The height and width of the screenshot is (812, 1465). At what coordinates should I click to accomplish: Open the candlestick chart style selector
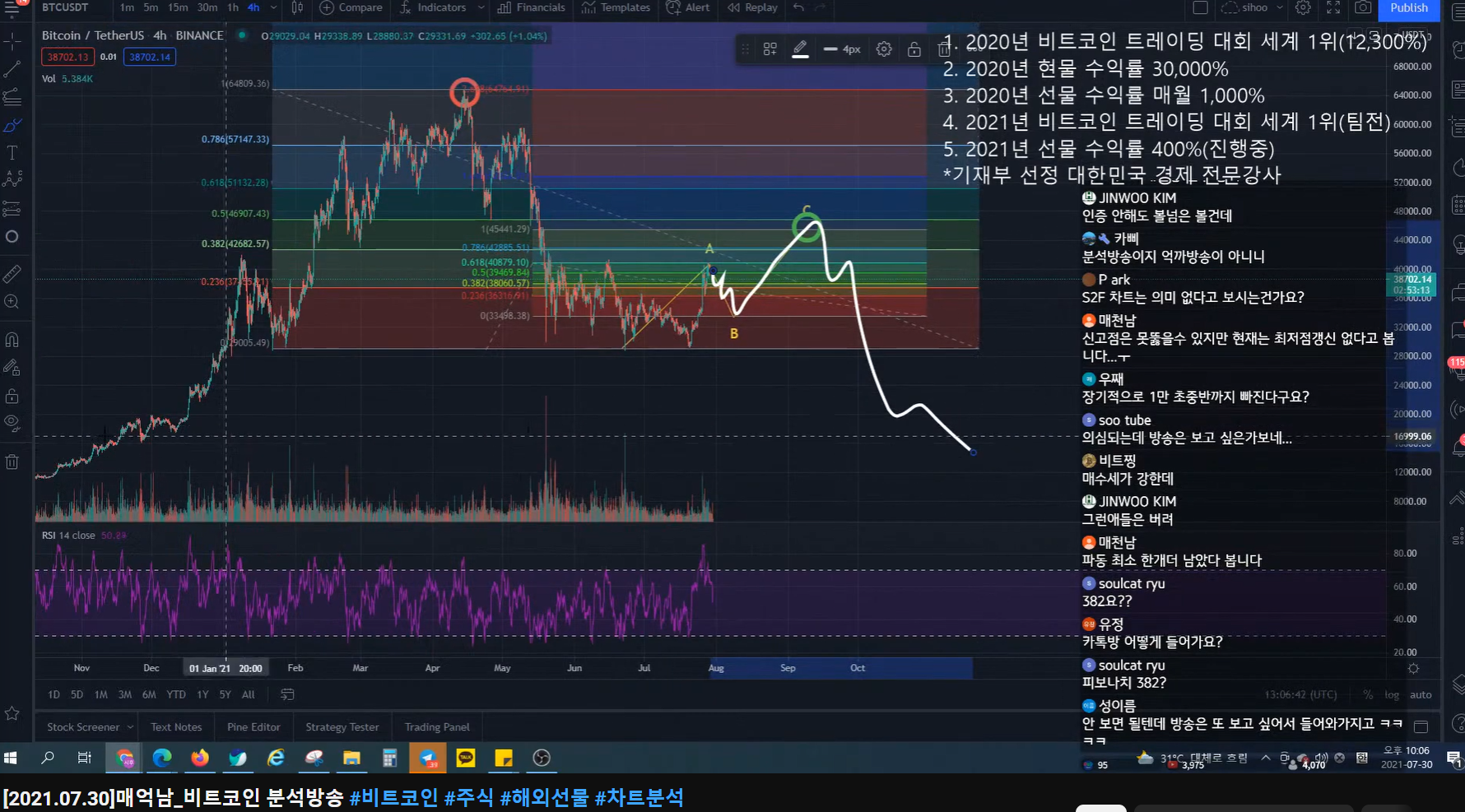297,7
